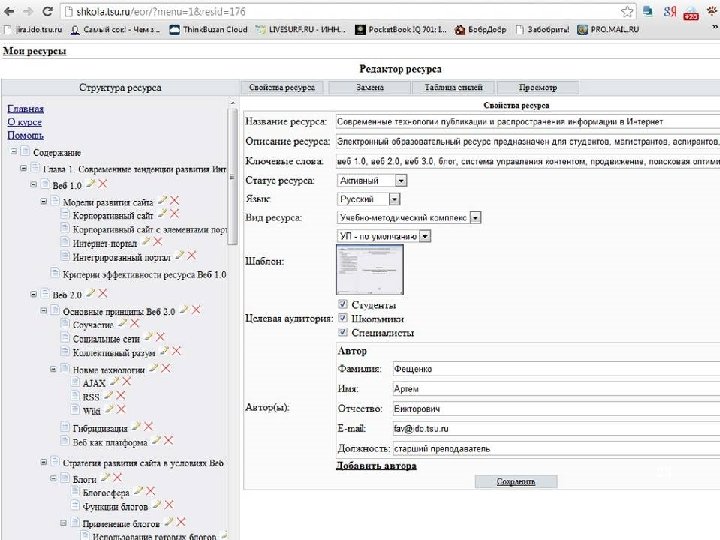
Task: Delete the Wiki item
Action: coord(121,409)
